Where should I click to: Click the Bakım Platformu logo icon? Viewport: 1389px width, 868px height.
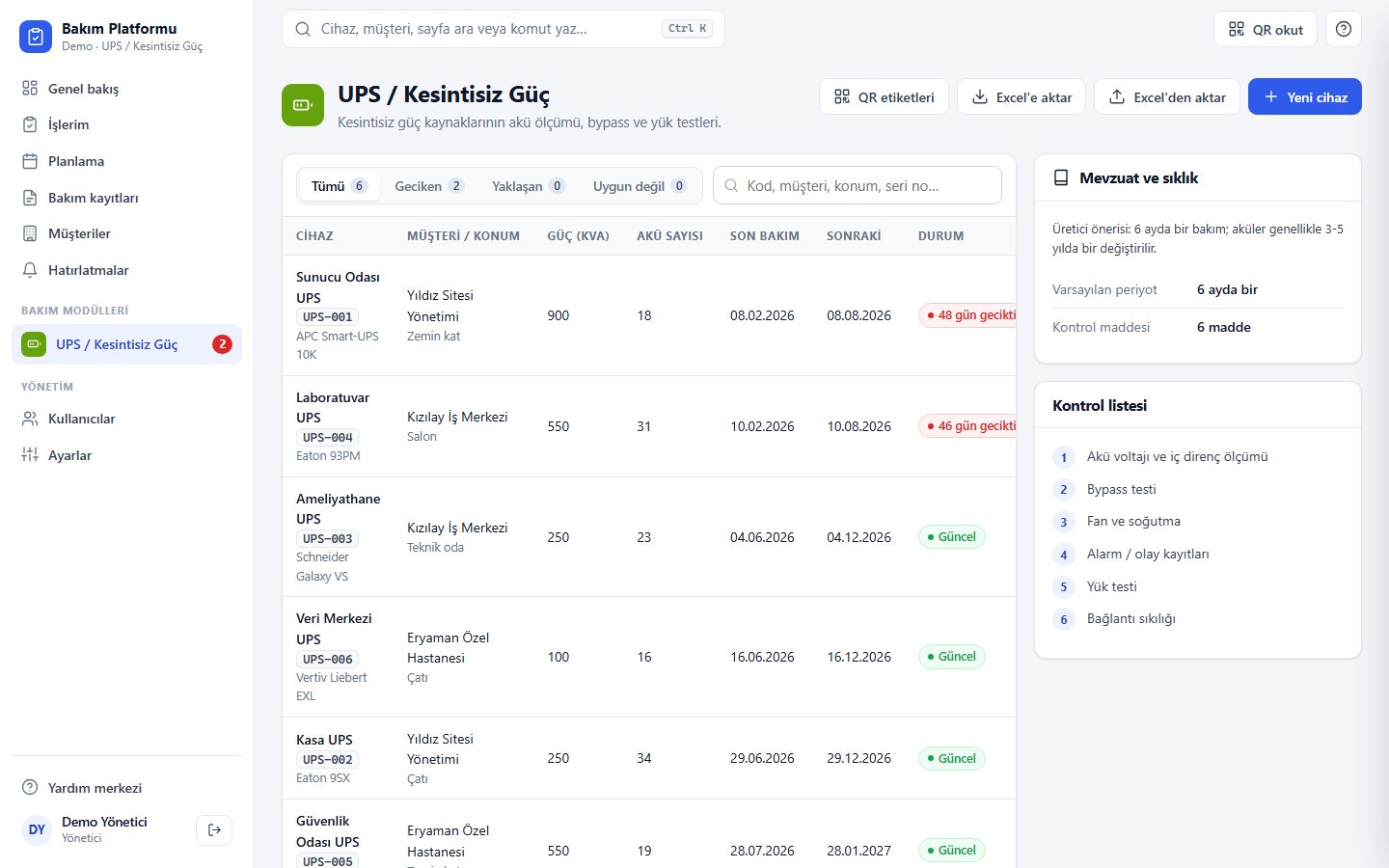36,37
